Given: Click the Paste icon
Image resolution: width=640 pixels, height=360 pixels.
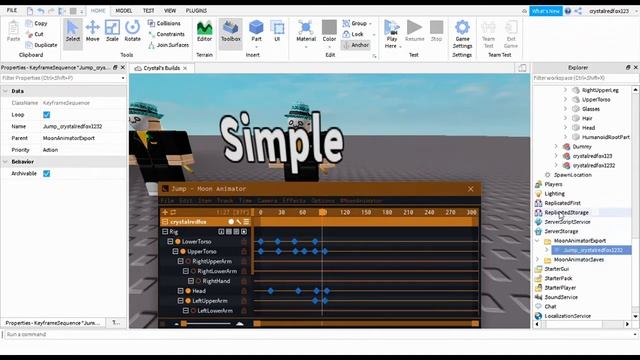Looking at the screenshot, I should click(x=13, y=32).
